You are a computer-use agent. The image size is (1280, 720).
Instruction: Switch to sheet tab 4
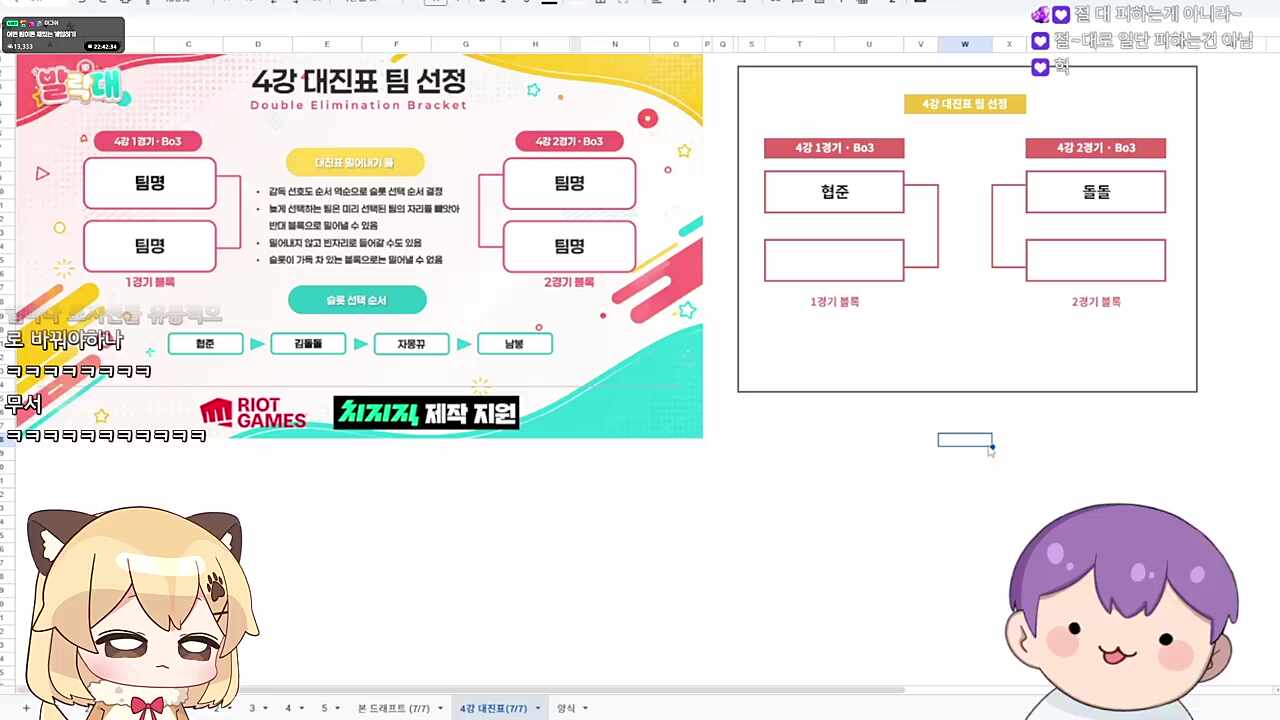288,708
